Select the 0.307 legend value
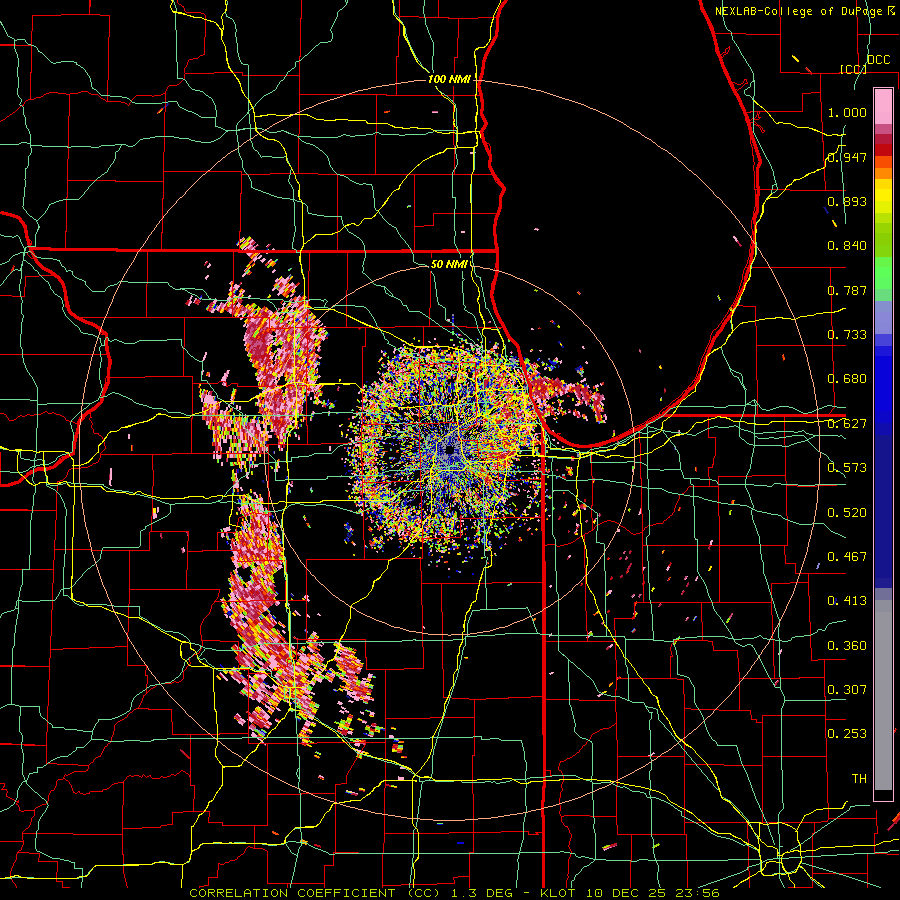This screenshot has width=900, height=900. click(x=847, y=690)
